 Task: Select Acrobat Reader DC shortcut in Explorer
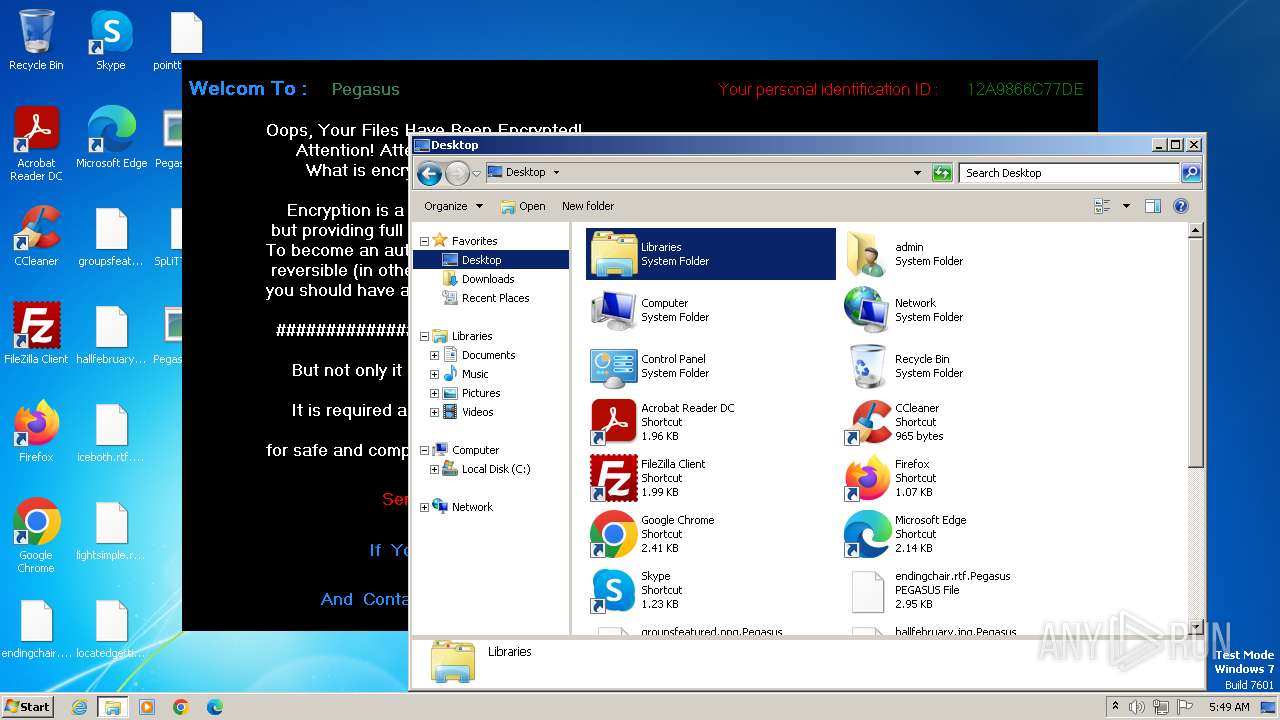click(614, 422)
